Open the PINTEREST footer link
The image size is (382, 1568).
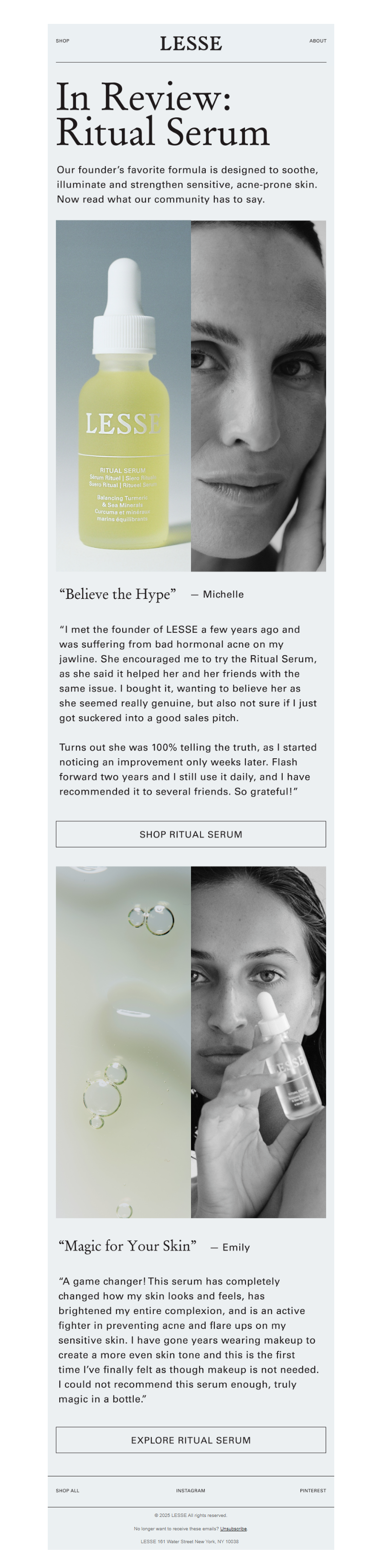(313, 1491)
